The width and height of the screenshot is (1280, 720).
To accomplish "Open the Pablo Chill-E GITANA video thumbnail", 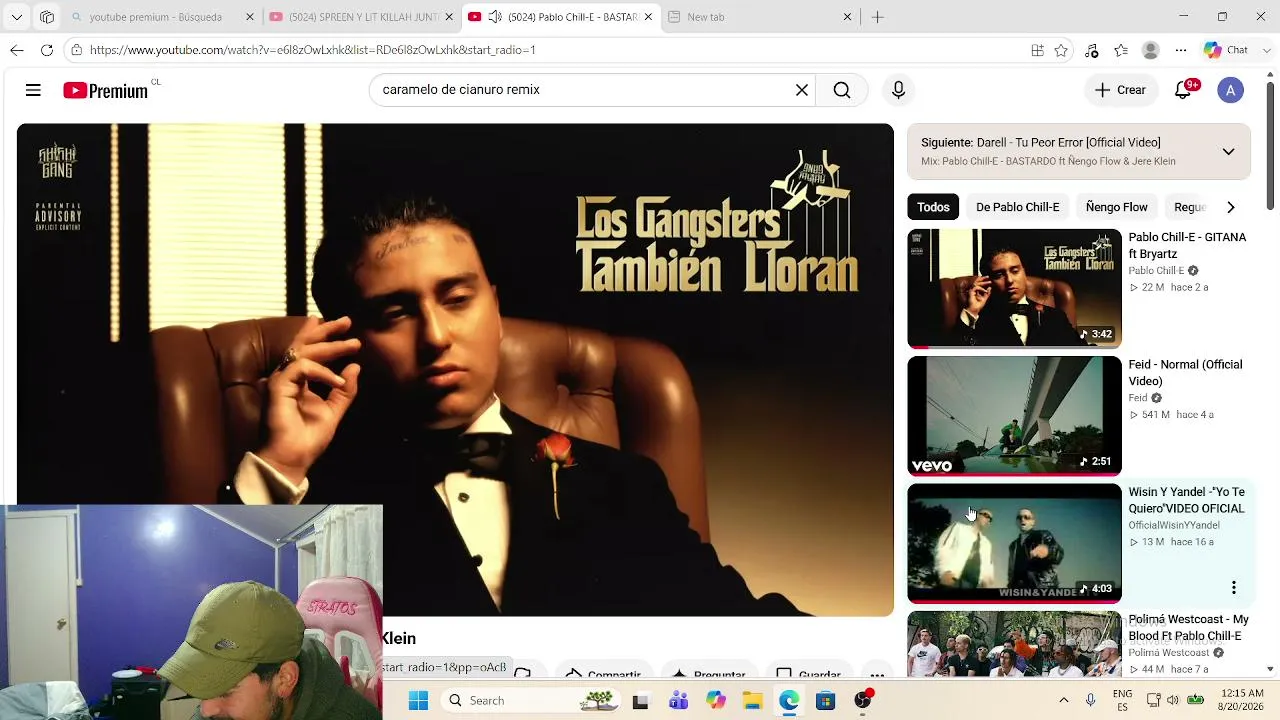I will [1014, 288].
